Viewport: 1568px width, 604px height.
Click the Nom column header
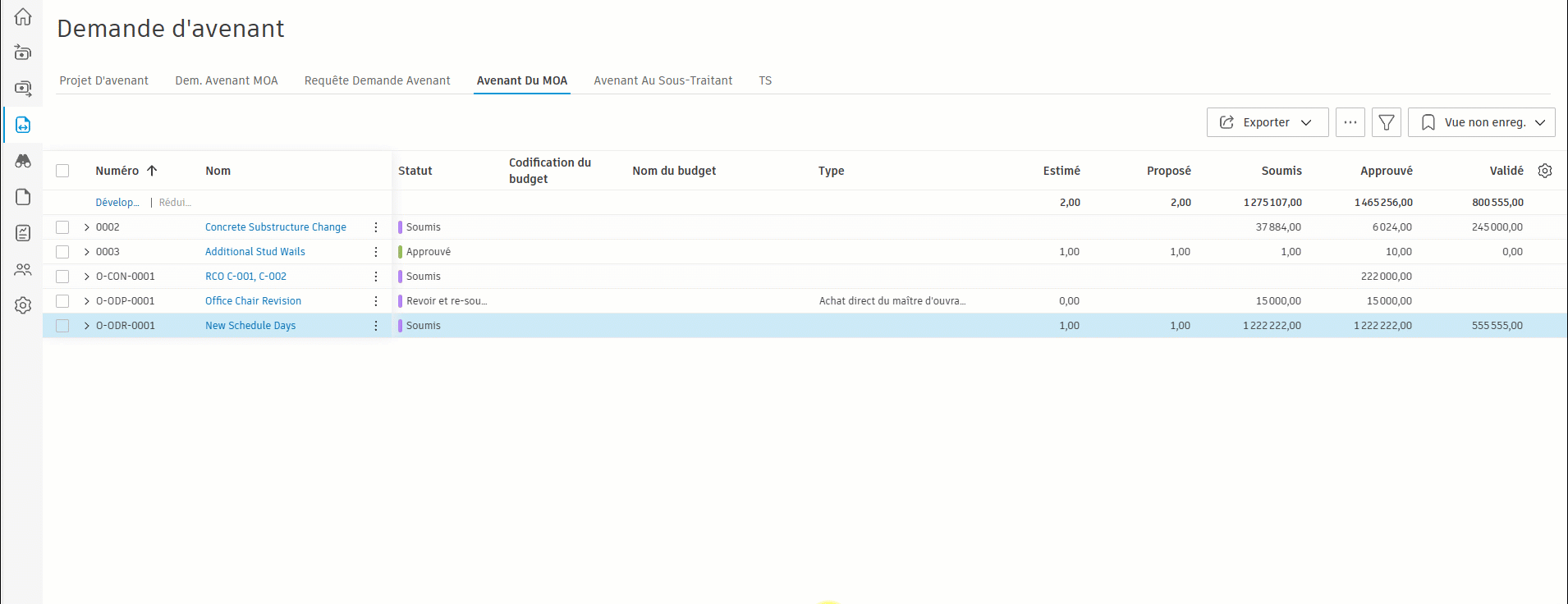218,171
